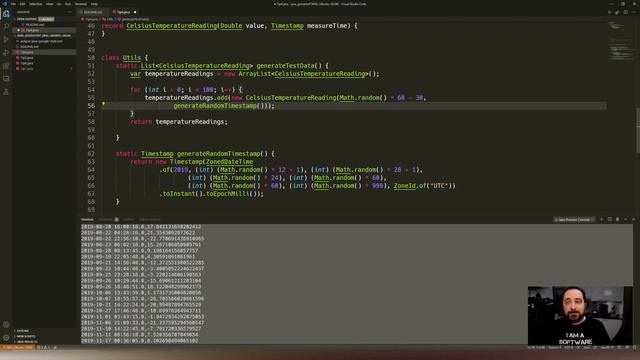Click line number 62 in the gutter
The width and height of the screenshot is (640, 360).
pos(91,154)
